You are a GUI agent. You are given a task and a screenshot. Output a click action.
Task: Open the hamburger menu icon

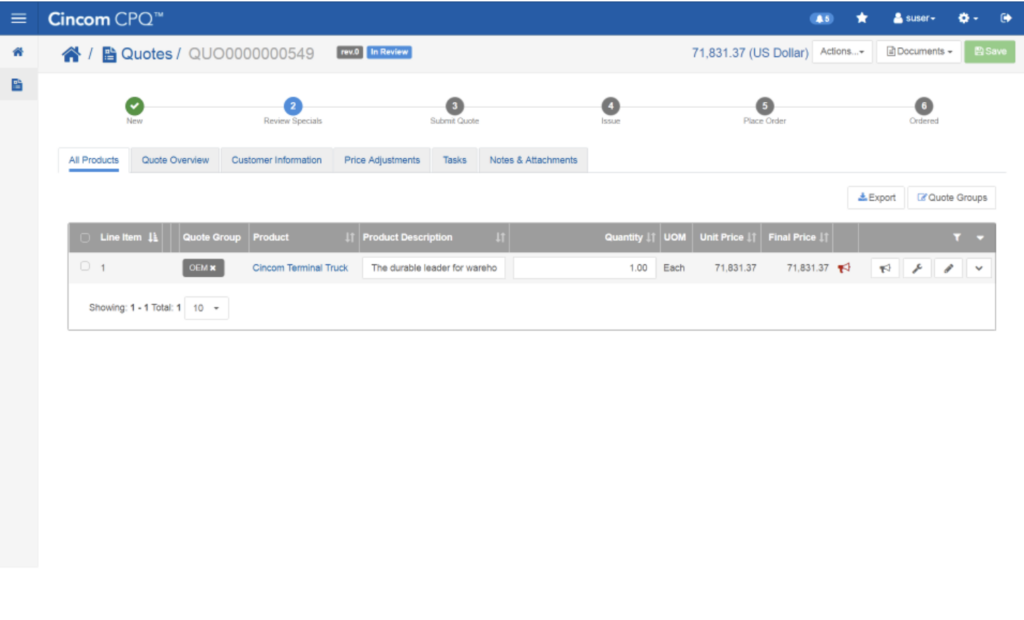18,18
